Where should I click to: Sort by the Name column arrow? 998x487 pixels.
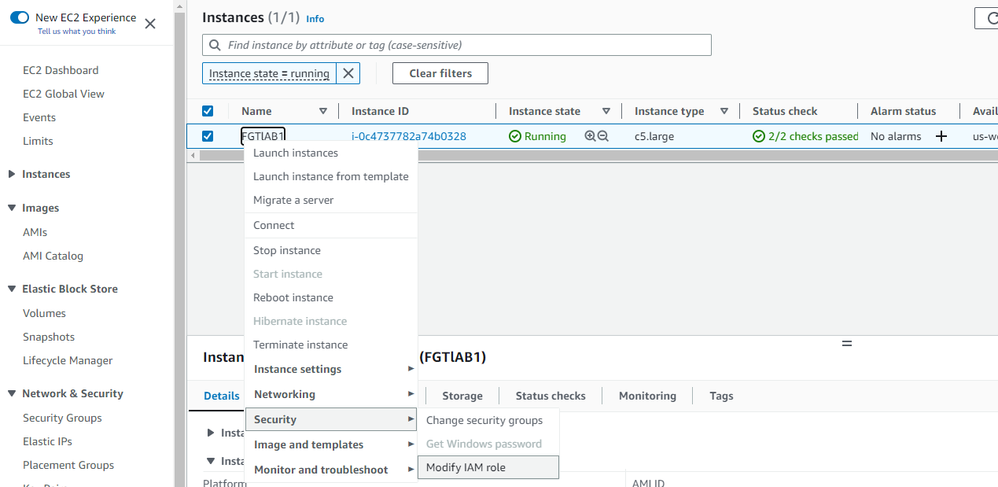click(x=323, y=111)
